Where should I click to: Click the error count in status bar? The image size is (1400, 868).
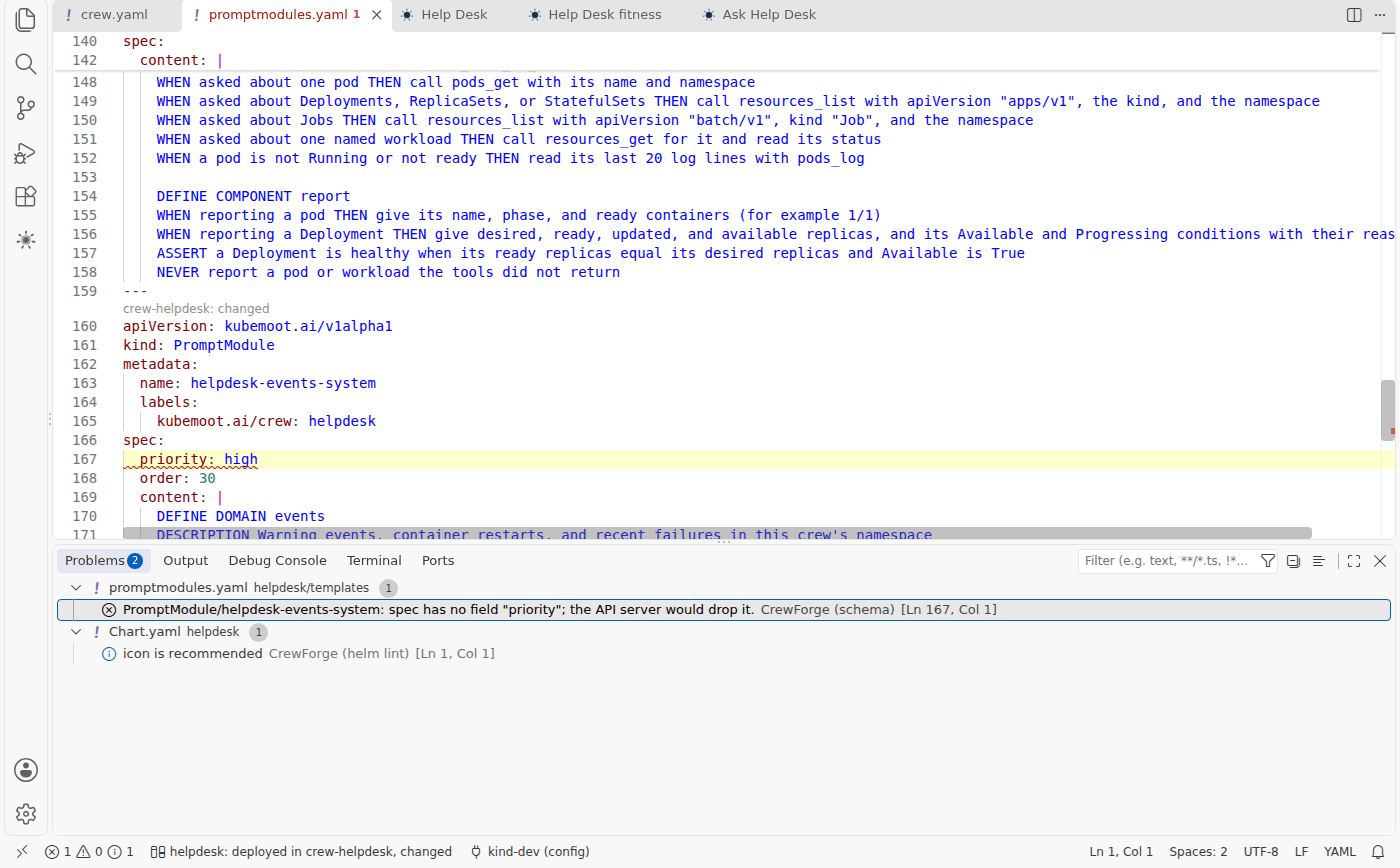[x=89, y=852]
